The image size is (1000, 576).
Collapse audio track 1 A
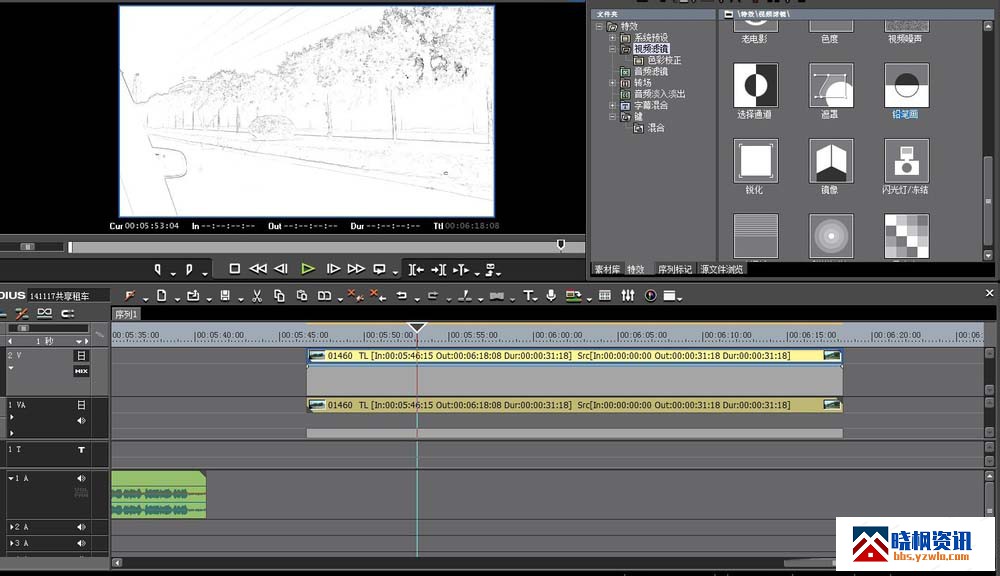11,478
